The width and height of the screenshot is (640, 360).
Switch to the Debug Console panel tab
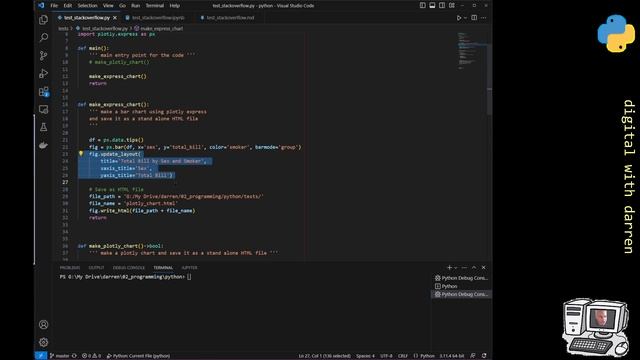[129, 268]
